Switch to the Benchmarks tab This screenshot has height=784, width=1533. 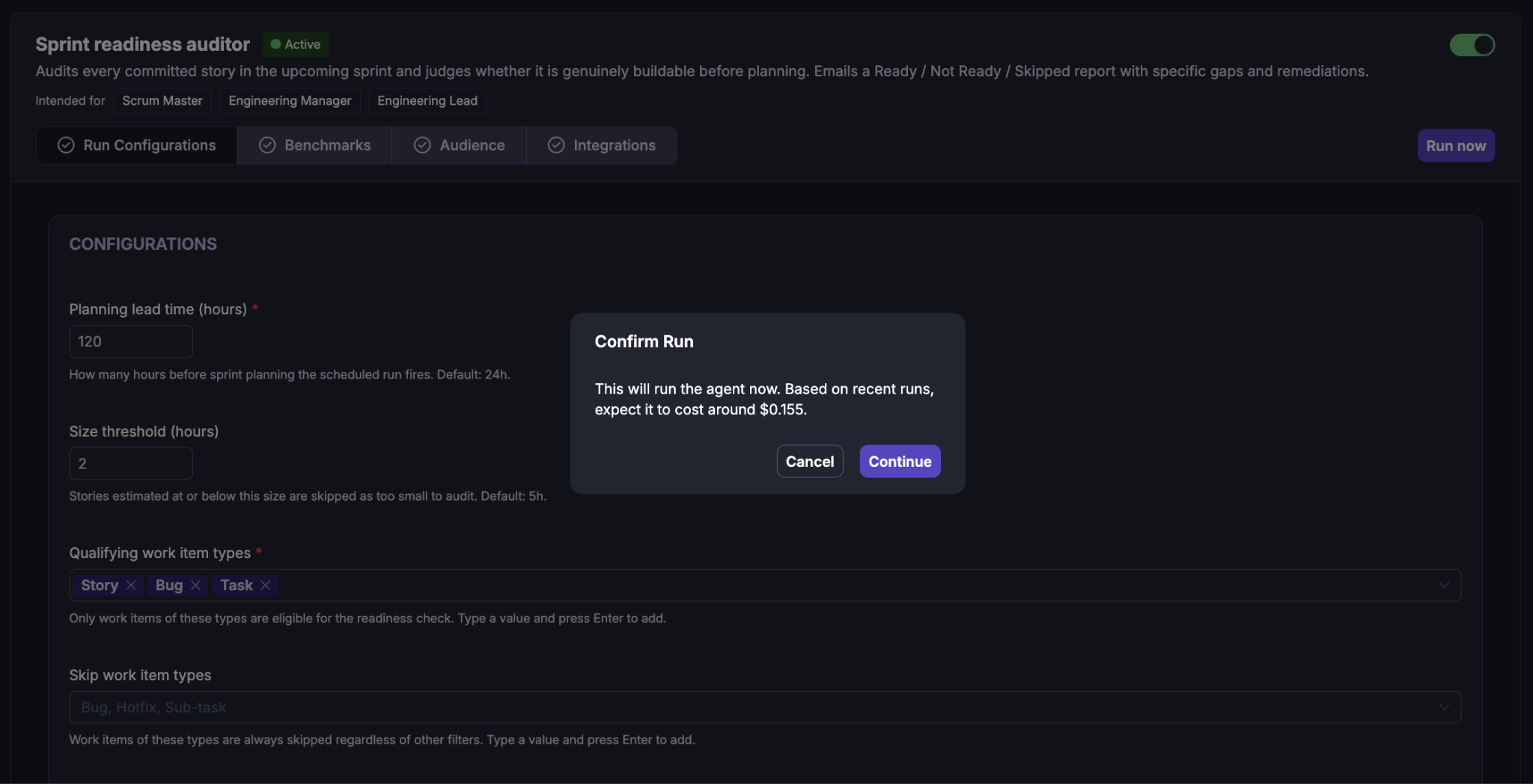[x=314, y=145]
